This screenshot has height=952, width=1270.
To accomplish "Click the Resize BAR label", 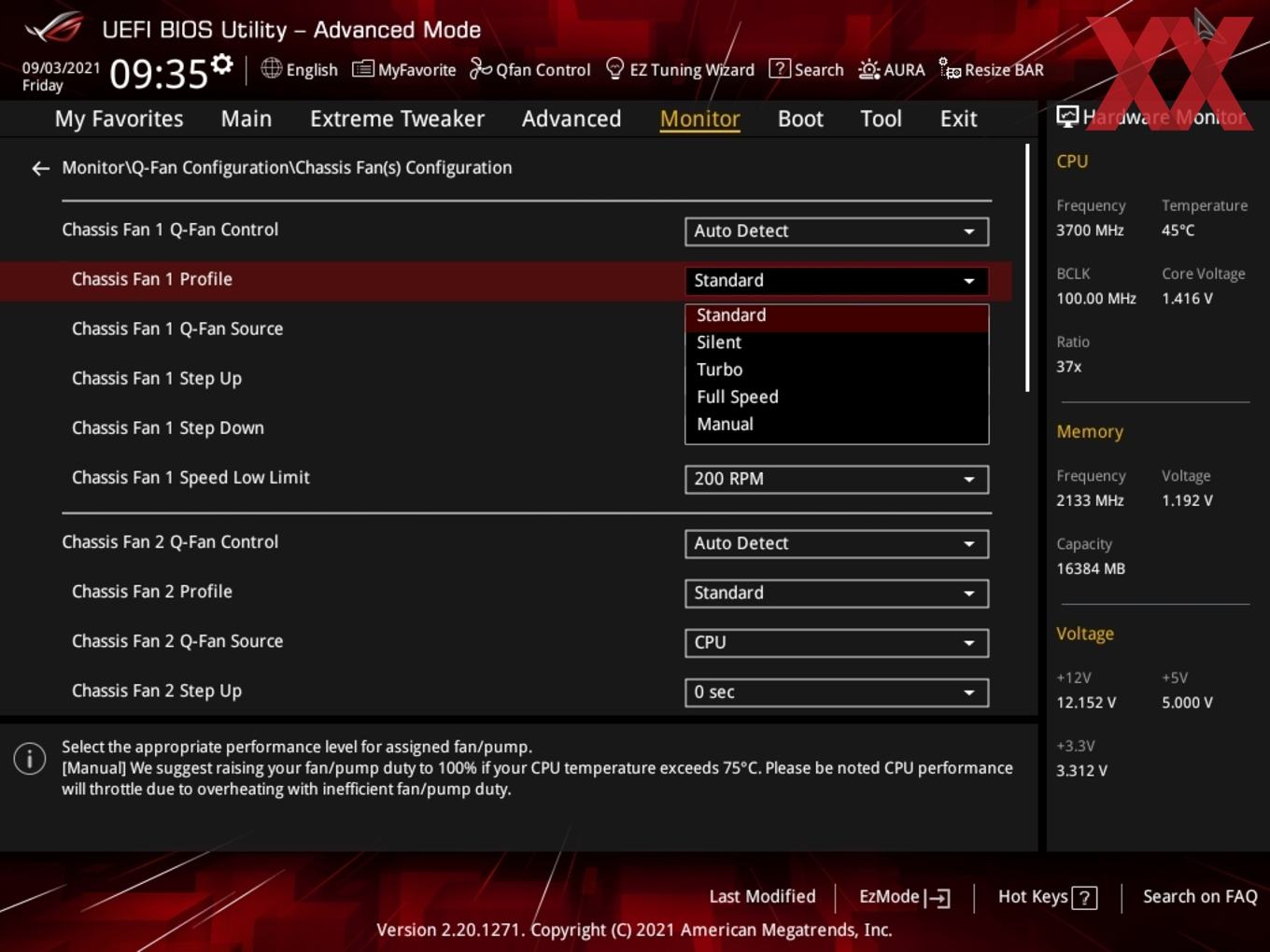I will click(1004, 70).
